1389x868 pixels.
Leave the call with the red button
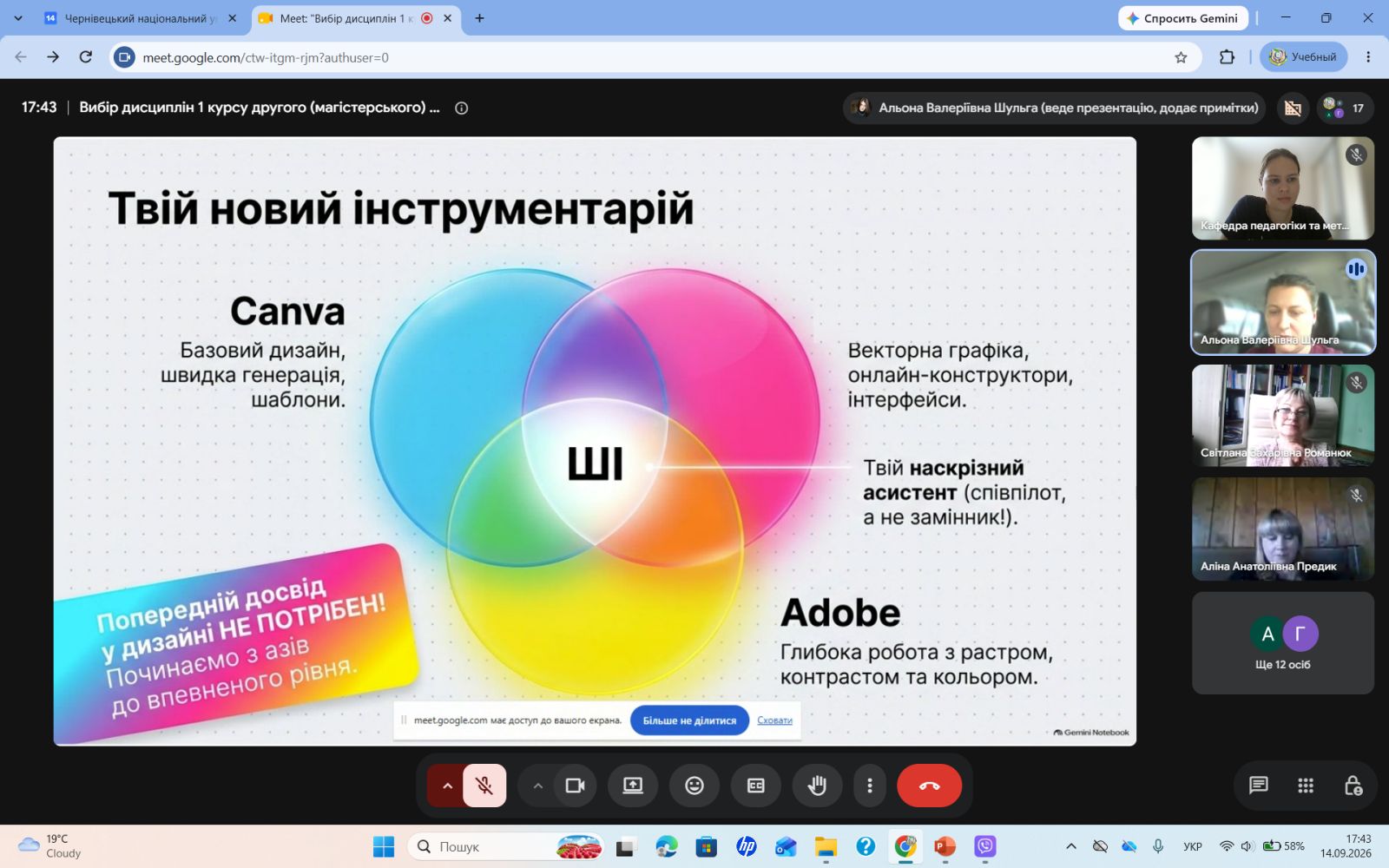click(x=929, y=786)
